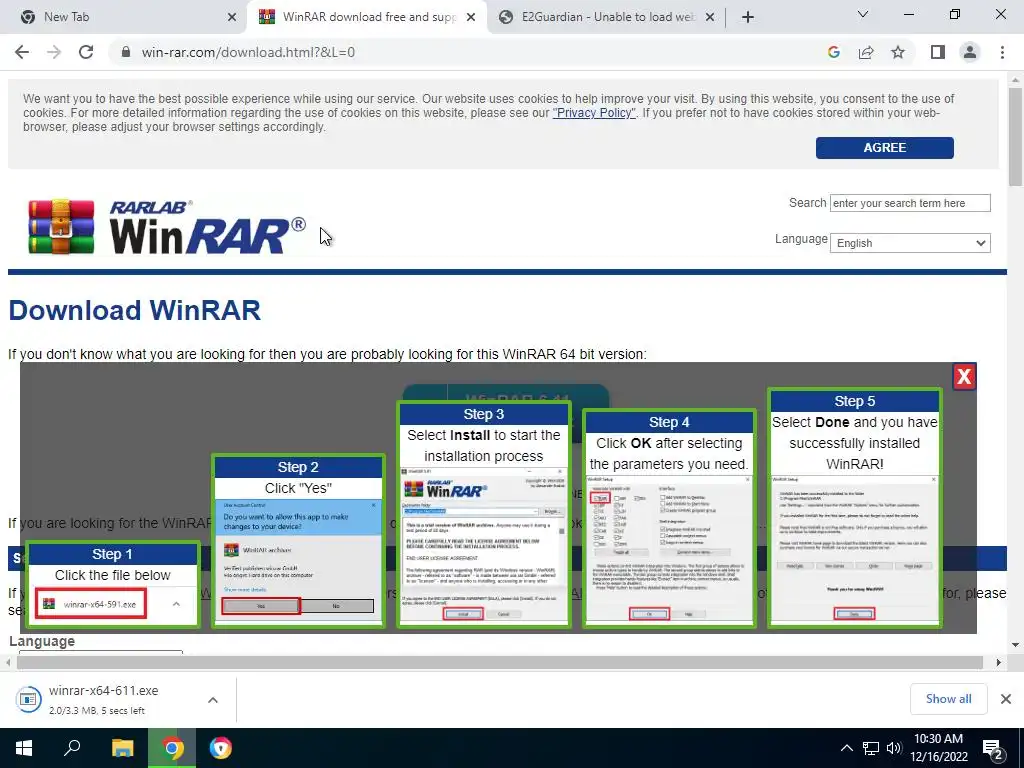Open network status tray icon
The height and width of the screenshot is (768, 1024).
(x=871, y=748)
